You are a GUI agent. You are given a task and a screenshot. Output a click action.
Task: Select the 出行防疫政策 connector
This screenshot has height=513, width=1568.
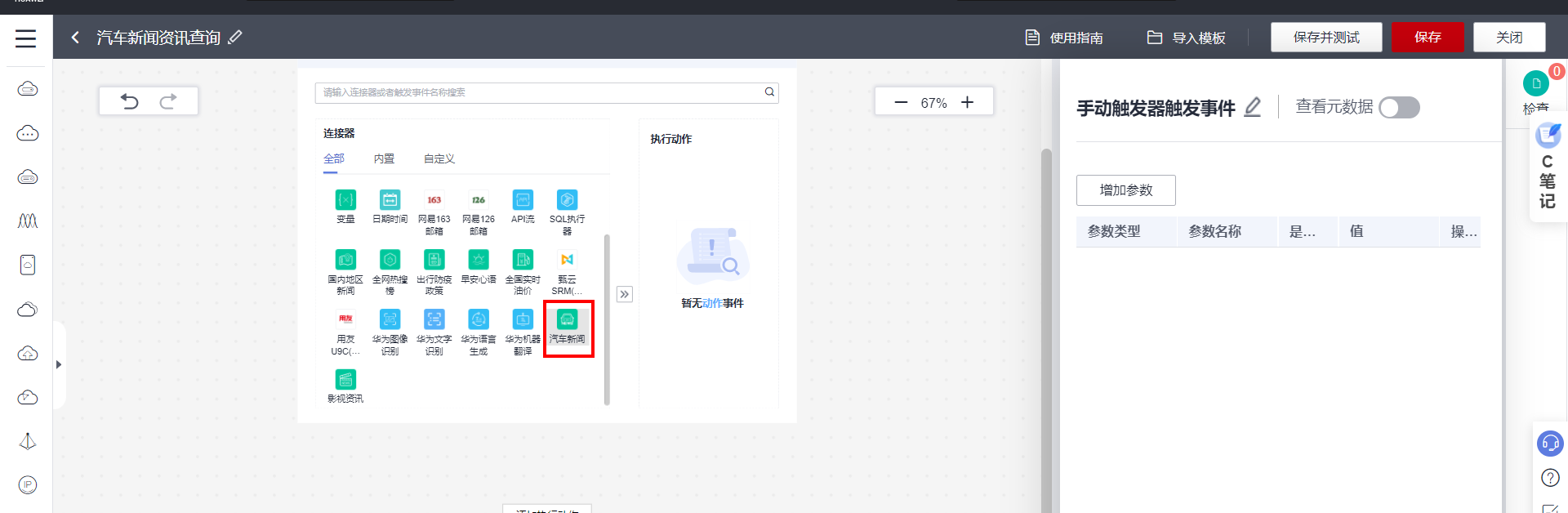[x=434, y=260]
